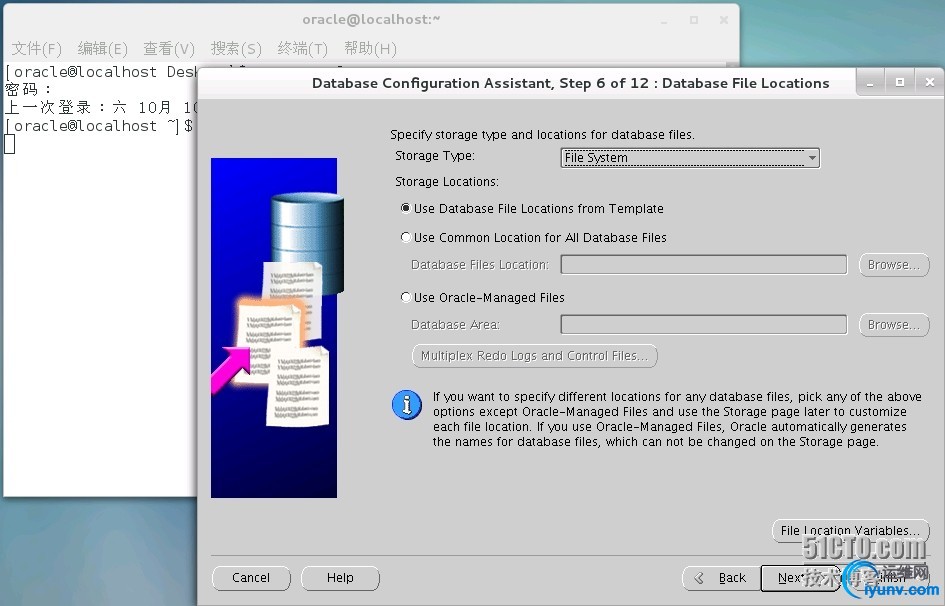
Task: Open terminal 文件(F) menu
Action: point(36,48)
